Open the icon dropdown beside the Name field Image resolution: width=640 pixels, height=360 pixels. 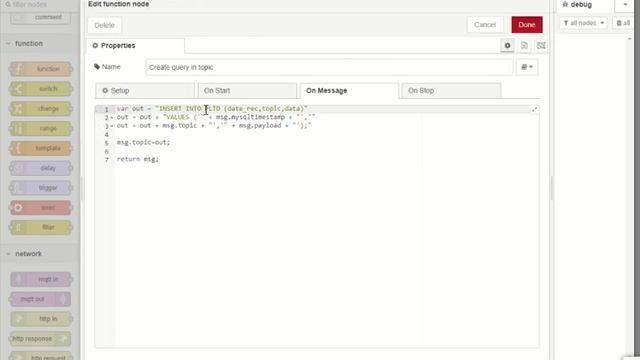click(527, 67)
